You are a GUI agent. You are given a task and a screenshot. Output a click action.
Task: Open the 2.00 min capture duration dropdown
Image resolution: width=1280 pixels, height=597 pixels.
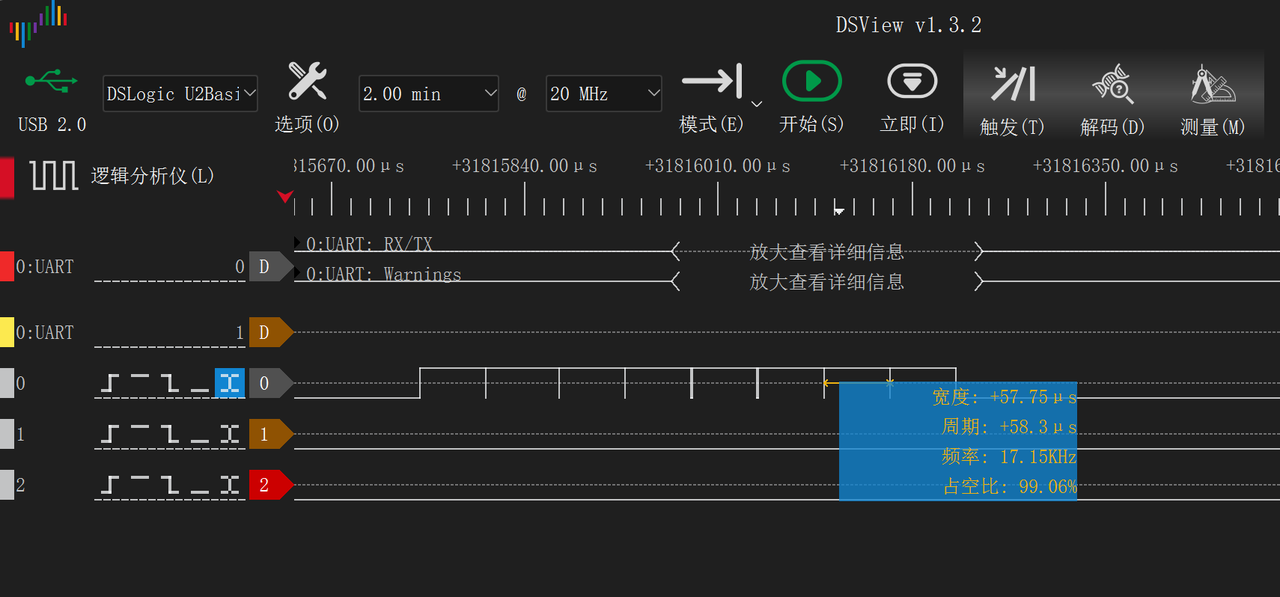pos(428,93)
